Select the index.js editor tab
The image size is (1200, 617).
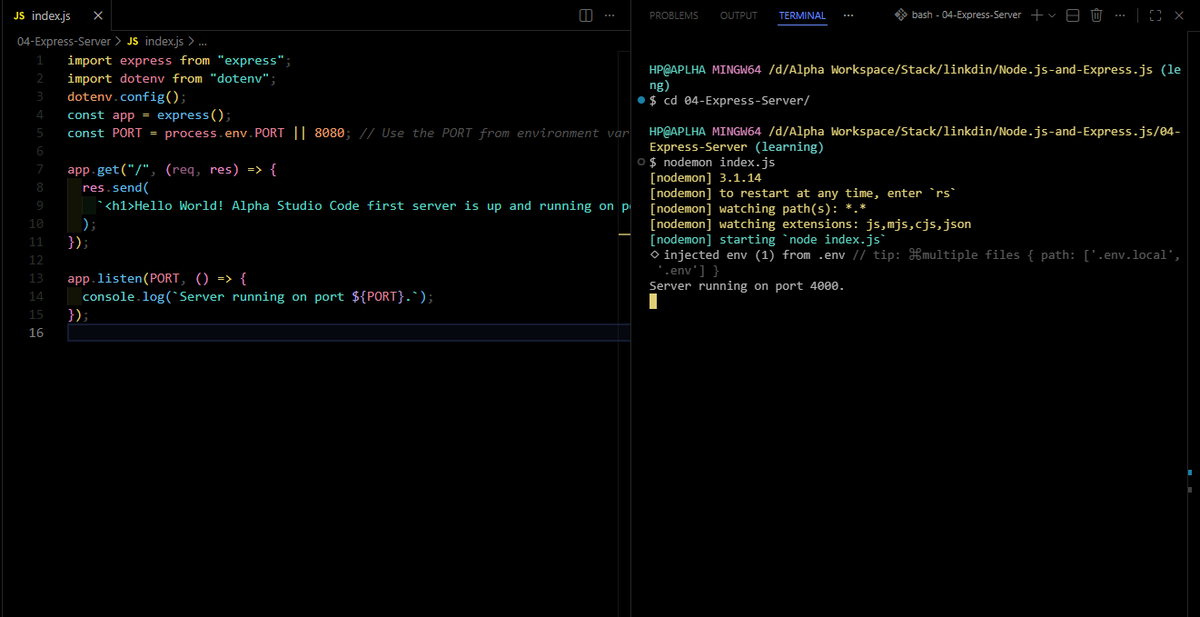[x=56, y=16]
